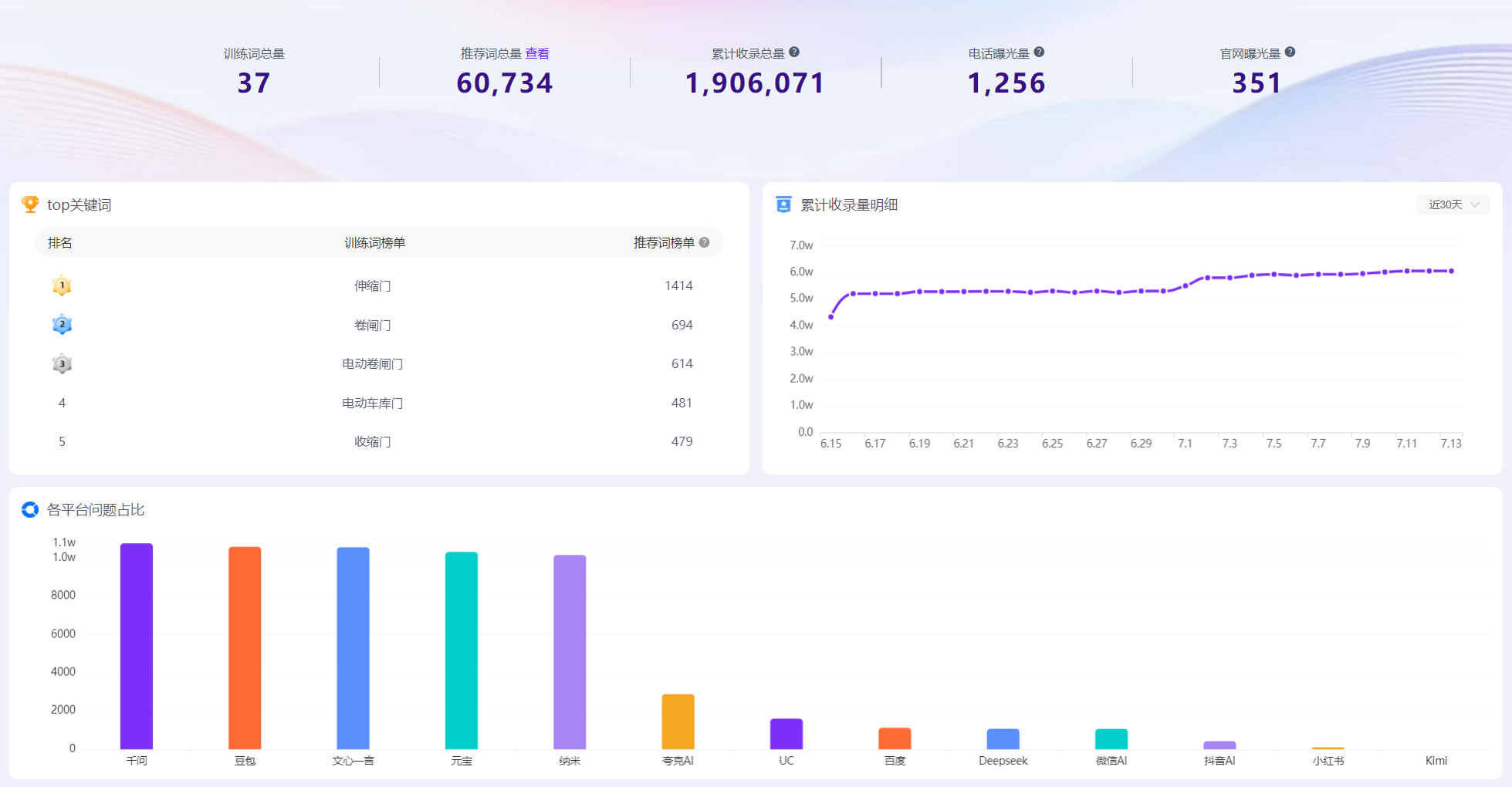The height and width of the screenshot is (787, 1512).
Task: Click the gold rank 1 medal icon
Action: [x=62, y=285]
